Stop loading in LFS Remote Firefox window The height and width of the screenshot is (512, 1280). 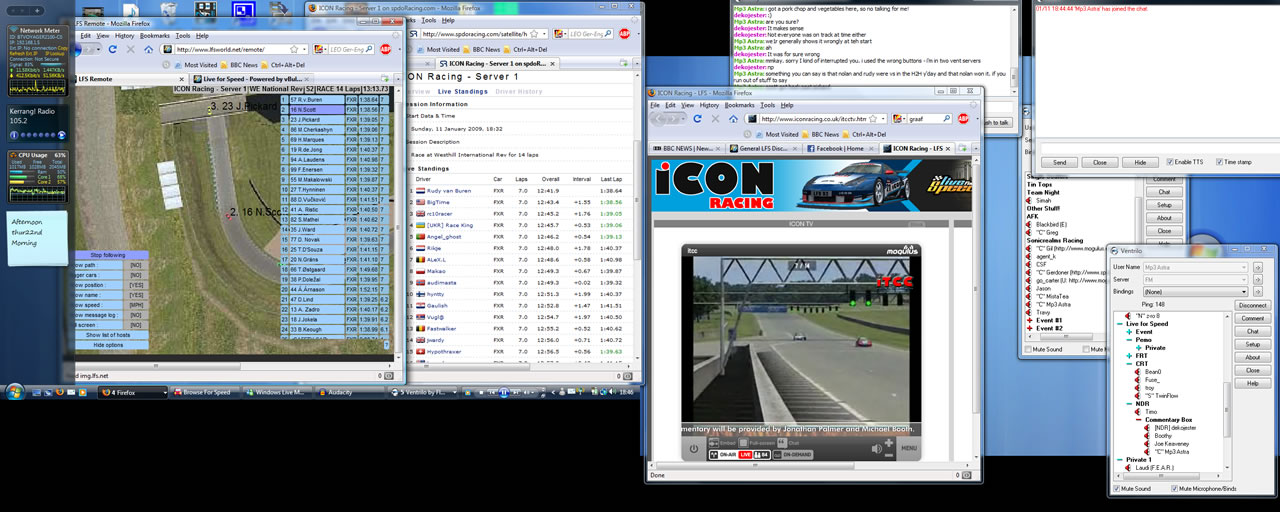tap(131, 48)
